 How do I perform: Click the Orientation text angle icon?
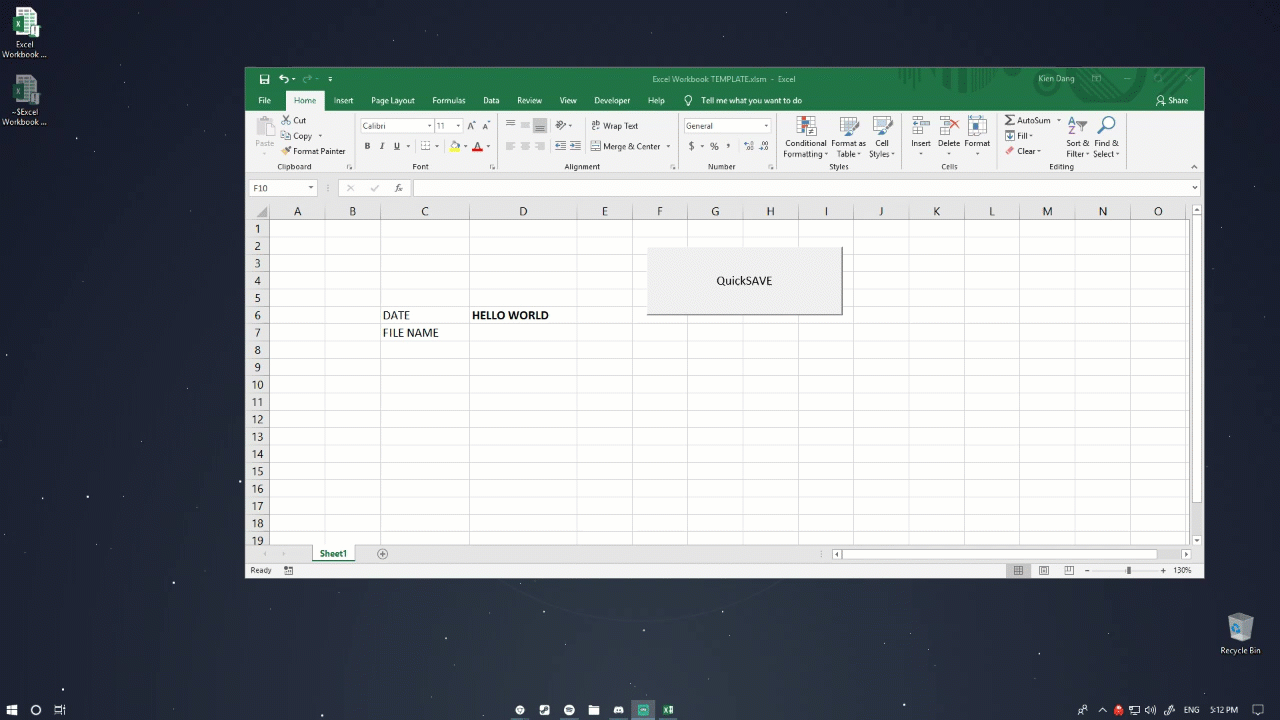pos(561,125)
